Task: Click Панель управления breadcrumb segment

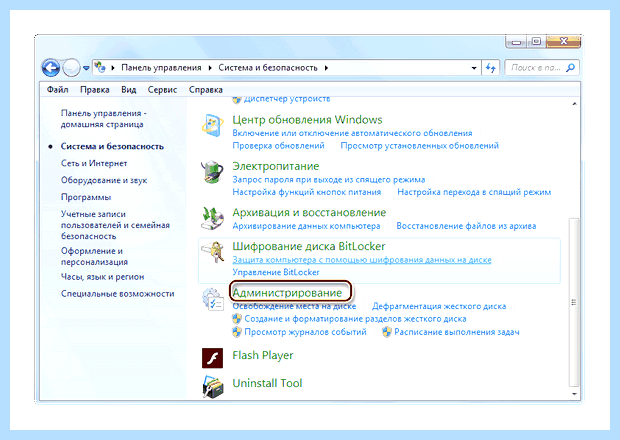Action: (161, 68)
